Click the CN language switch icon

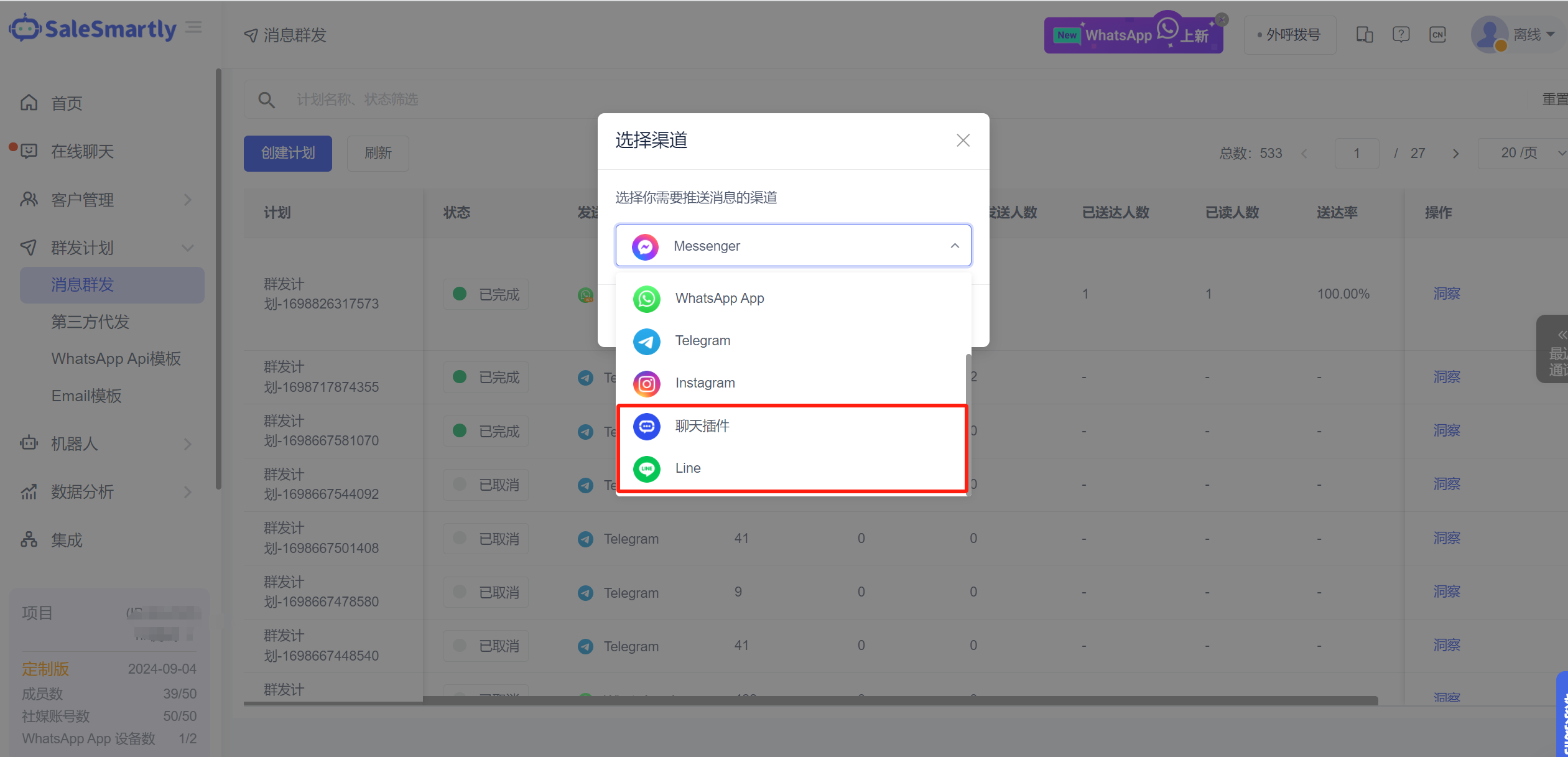coord(1437,35)
